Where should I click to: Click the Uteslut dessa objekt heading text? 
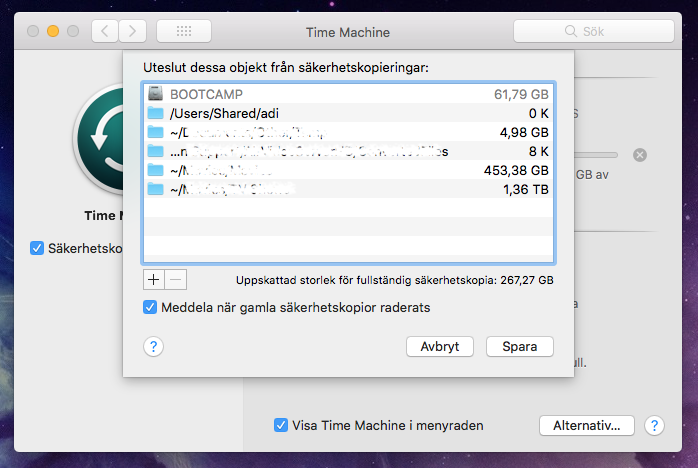[286, 68]
